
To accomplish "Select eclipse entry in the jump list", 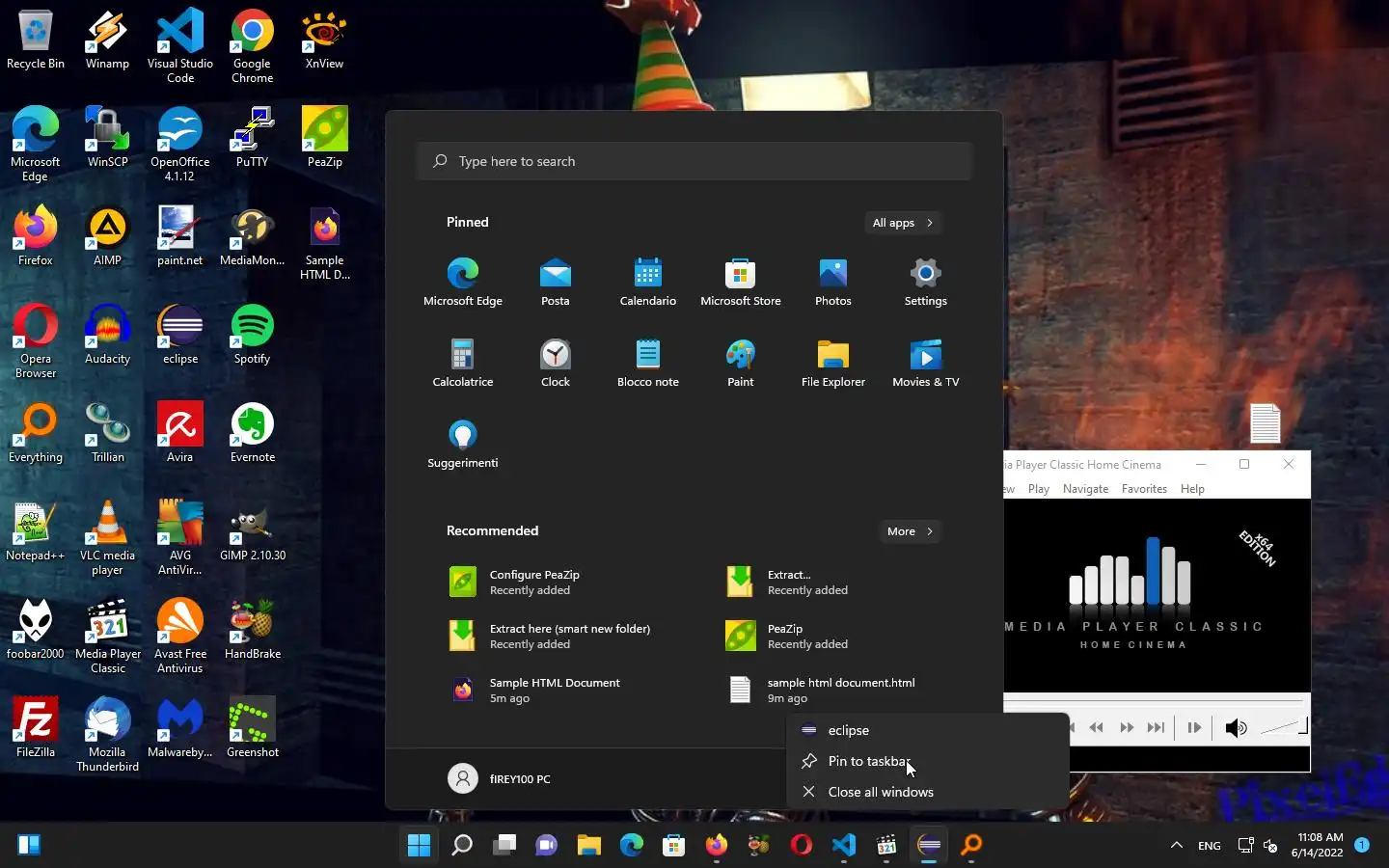I will click(x=927, y=730).
